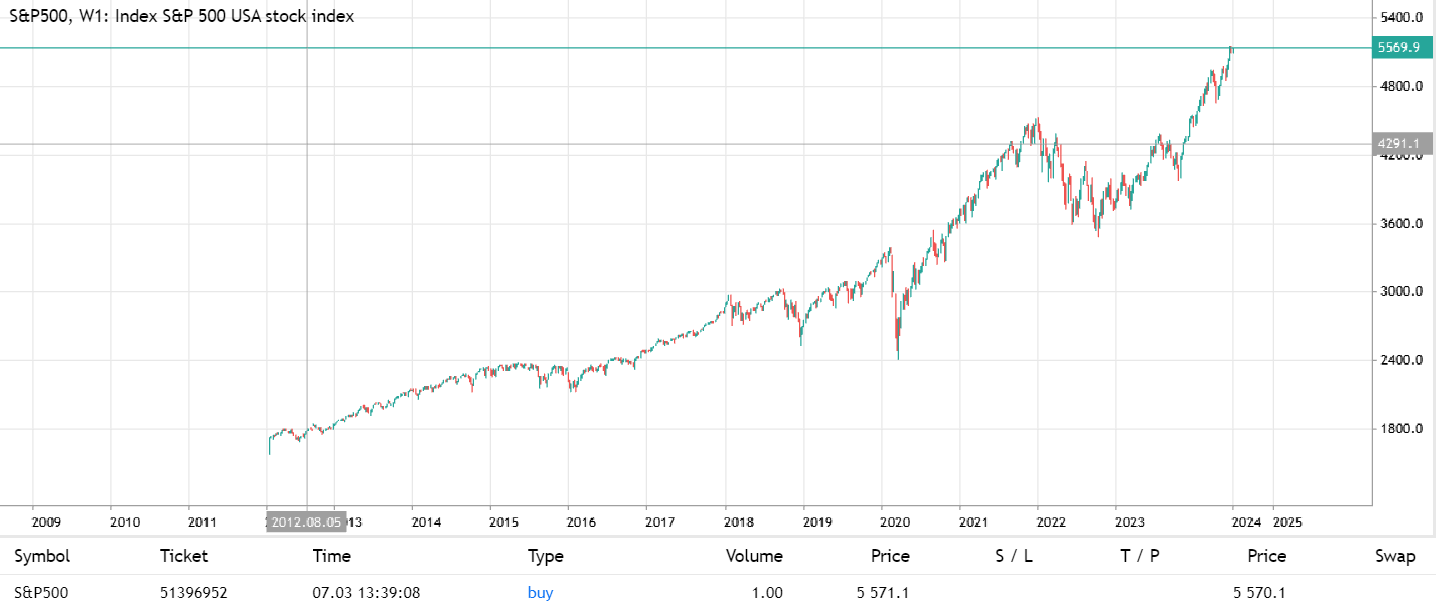Click the T / P column header
This screenshot has width=1436, height=609.
[1140, 557]
